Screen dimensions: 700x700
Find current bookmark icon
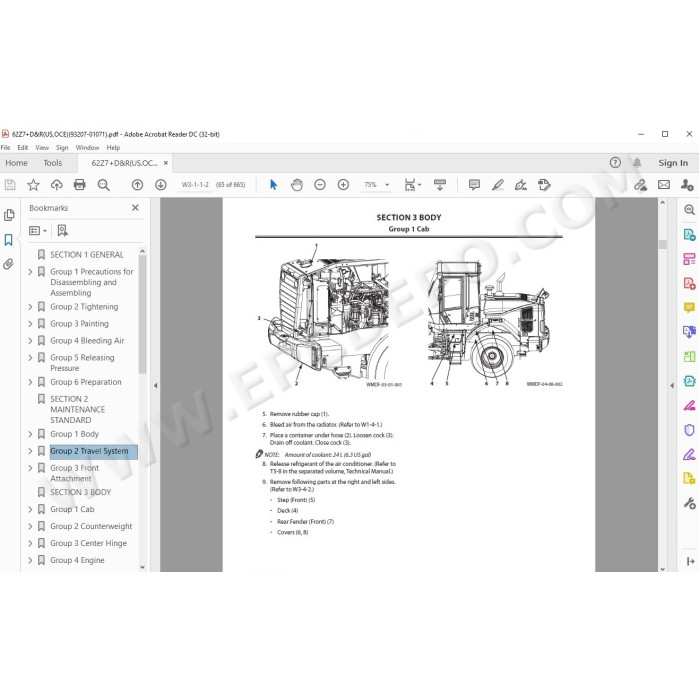[x=63, y=230]
